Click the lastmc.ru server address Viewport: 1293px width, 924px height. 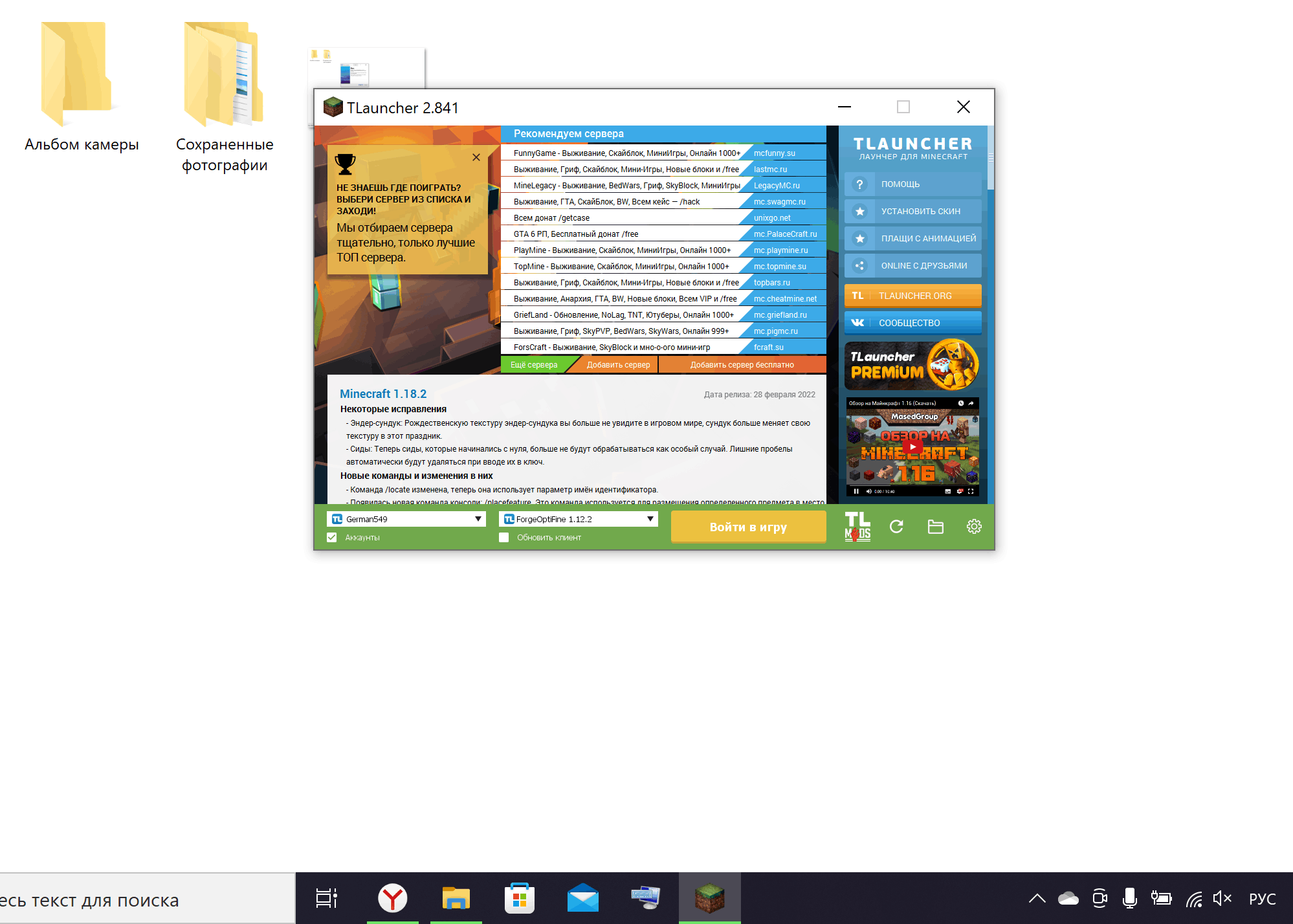click(770, 170)
